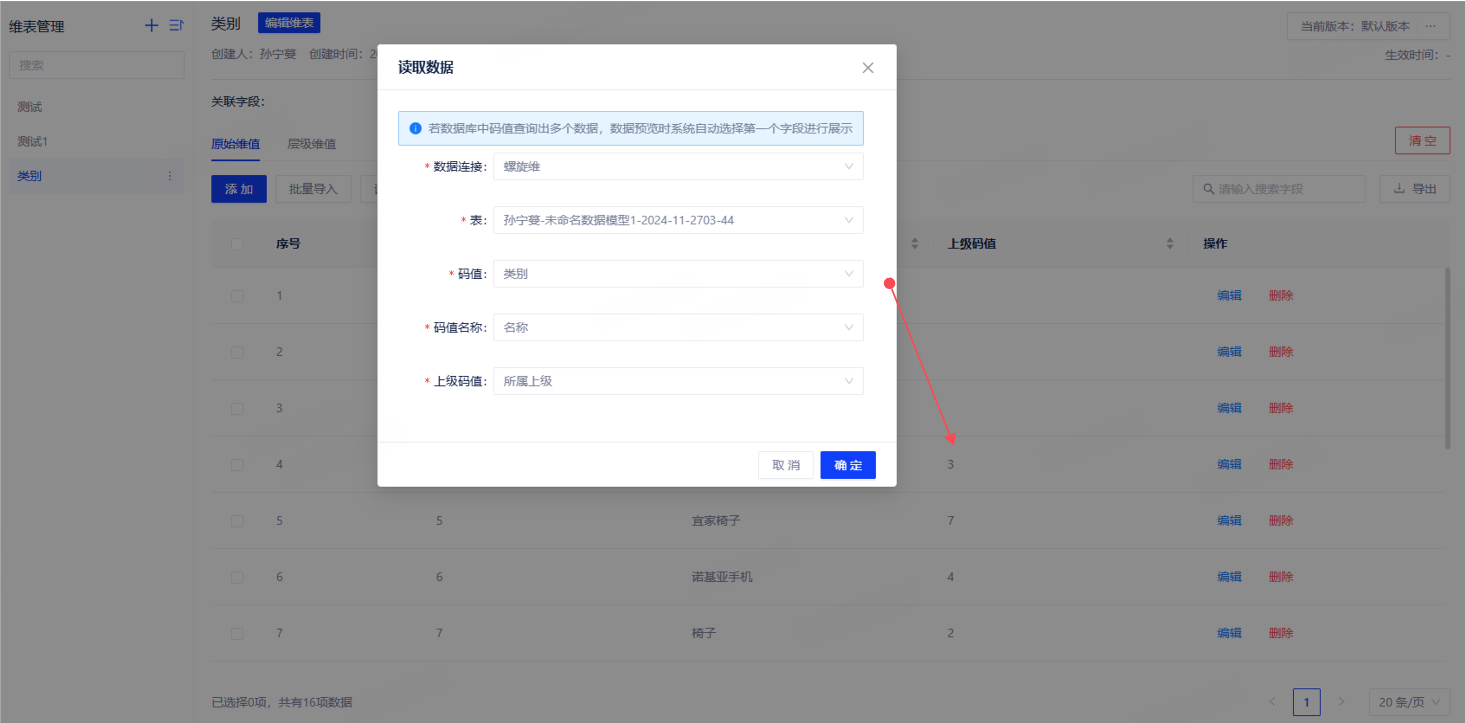Check the checkbox for row 5
1465x723 pixels.
(x=237, y=521)
